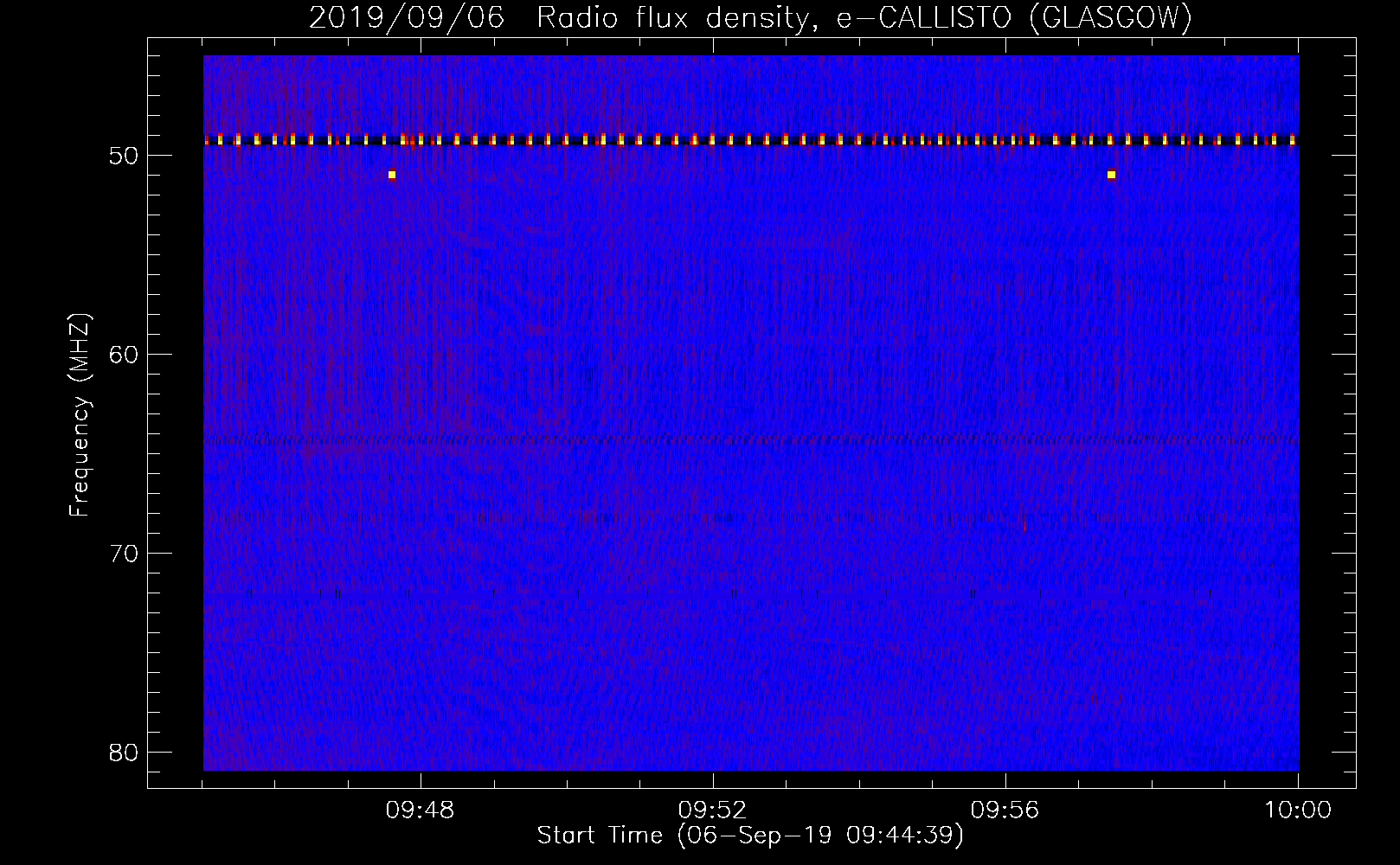Click the 'Frequency (MHZ)' axis label

80,415
